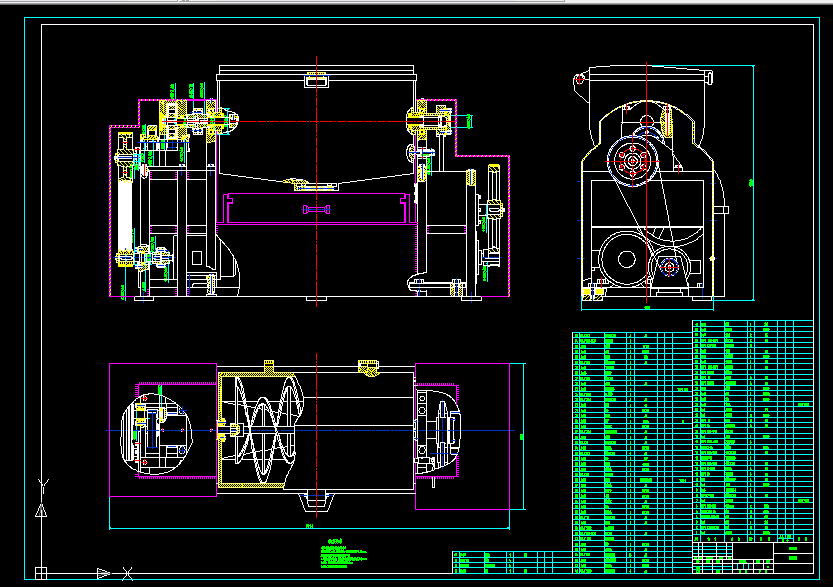The image size is (833, 587).
Task: Select the width dimension under the side view
Action: 647,307
